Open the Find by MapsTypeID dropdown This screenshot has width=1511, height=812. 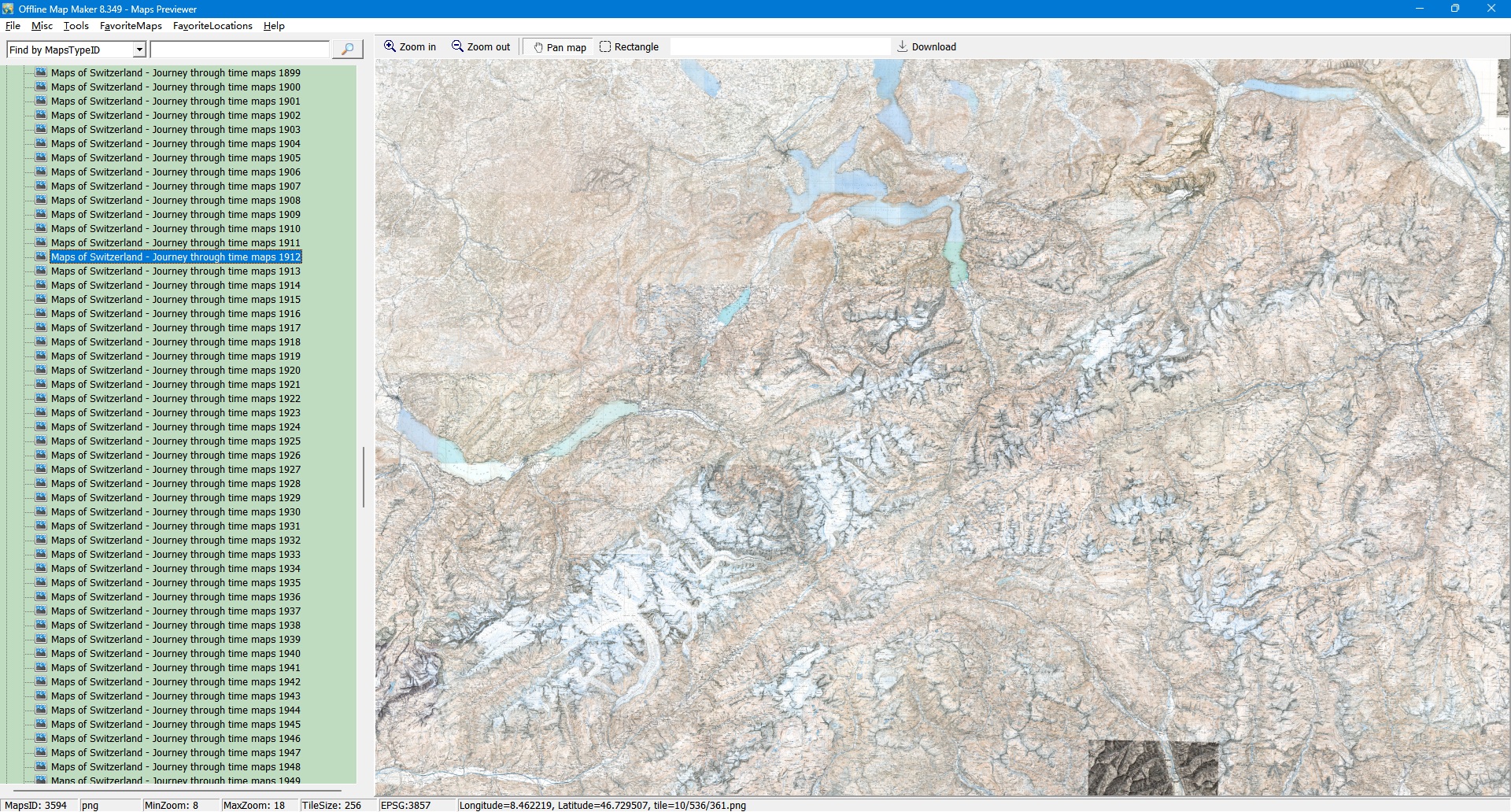[x=139, y=50]
